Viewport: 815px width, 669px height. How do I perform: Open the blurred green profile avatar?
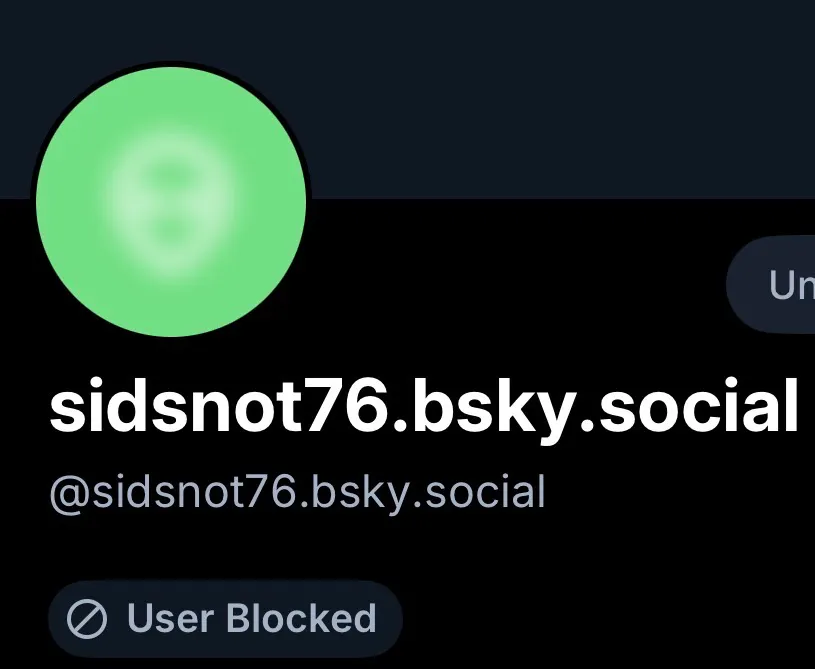171,202
